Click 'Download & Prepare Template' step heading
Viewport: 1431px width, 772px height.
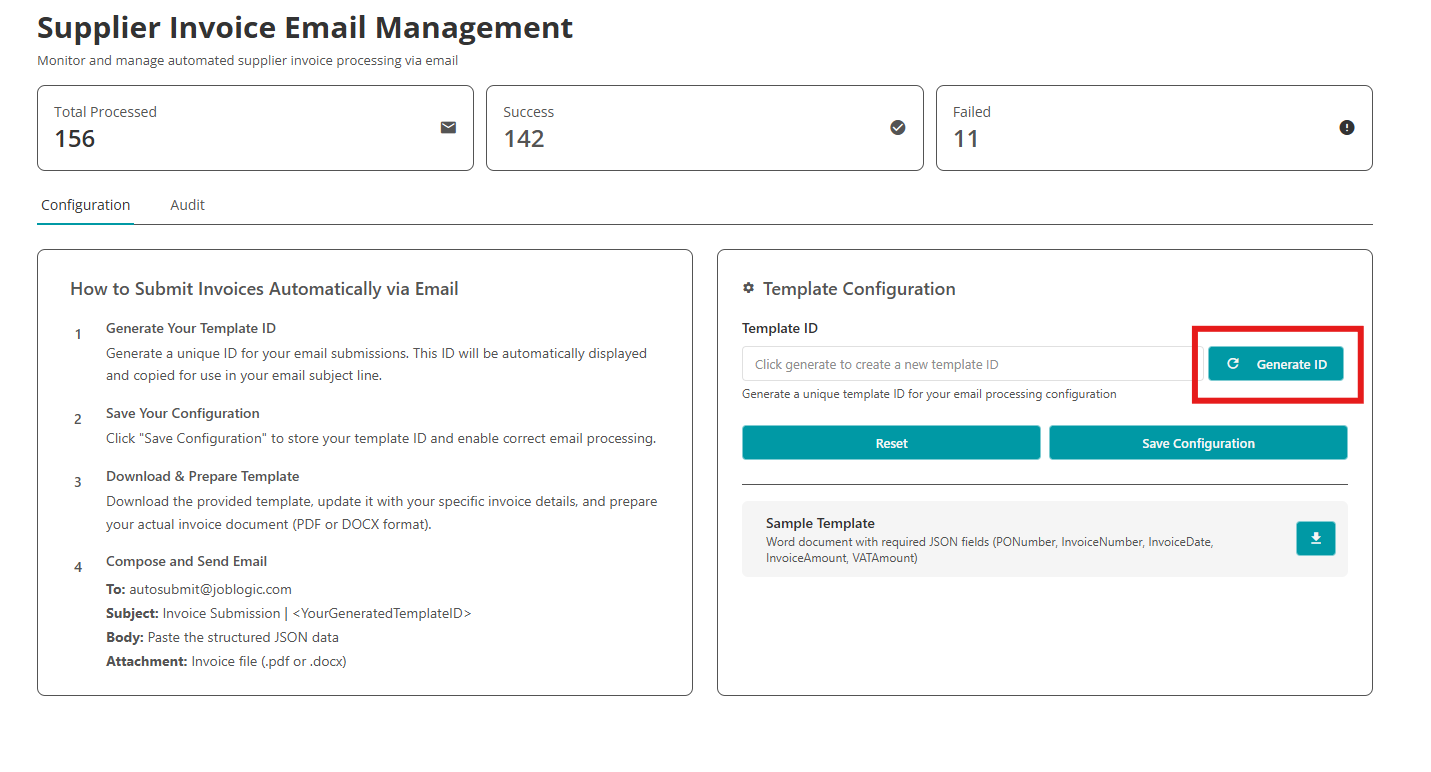[203, 476]
